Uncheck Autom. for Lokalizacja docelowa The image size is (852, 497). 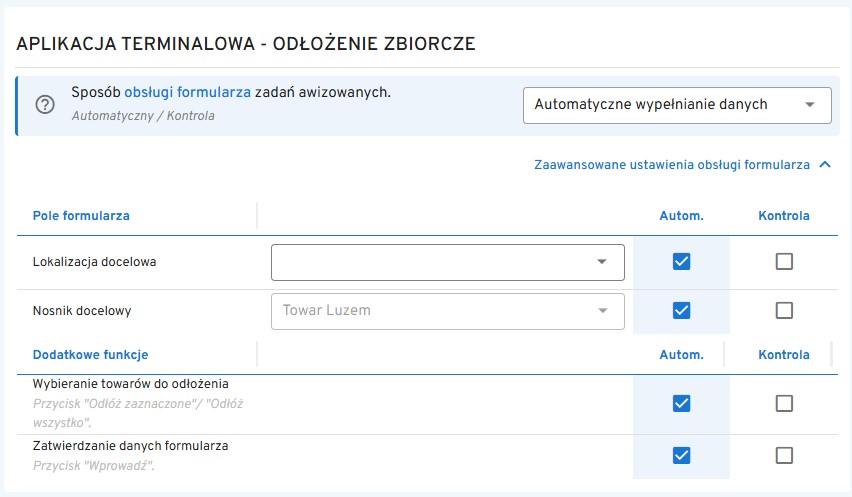point(682,262)
